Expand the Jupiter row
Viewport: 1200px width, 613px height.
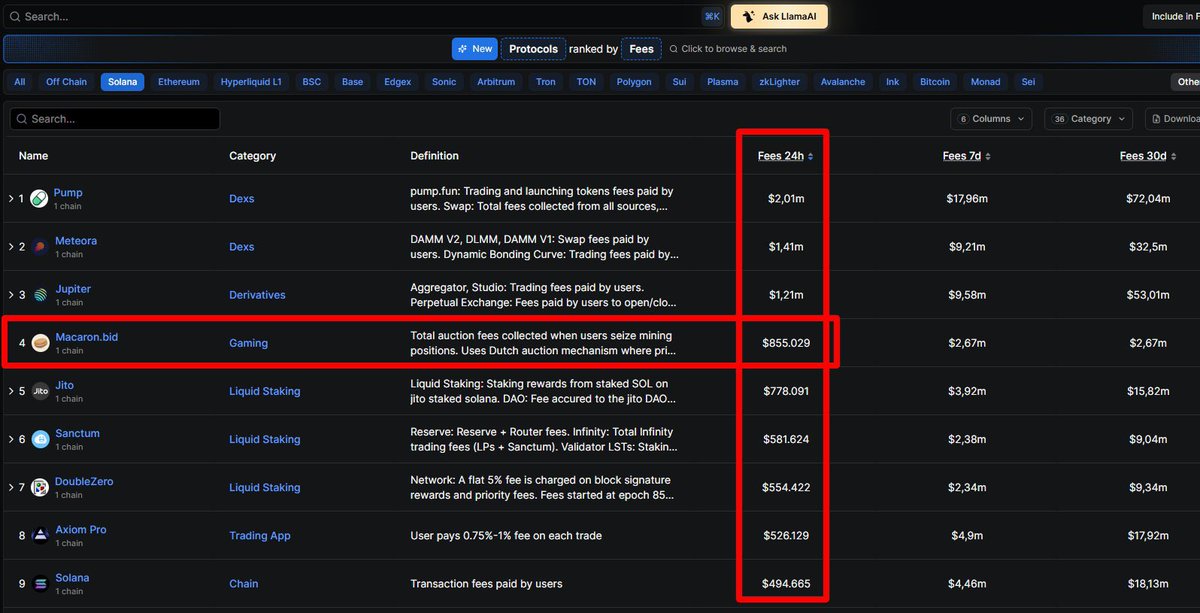click(11, 295)
